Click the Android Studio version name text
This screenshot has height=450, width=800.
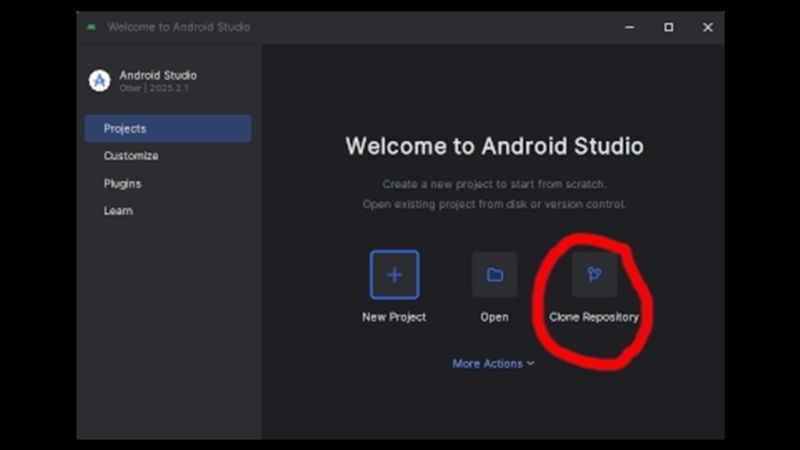158,75
